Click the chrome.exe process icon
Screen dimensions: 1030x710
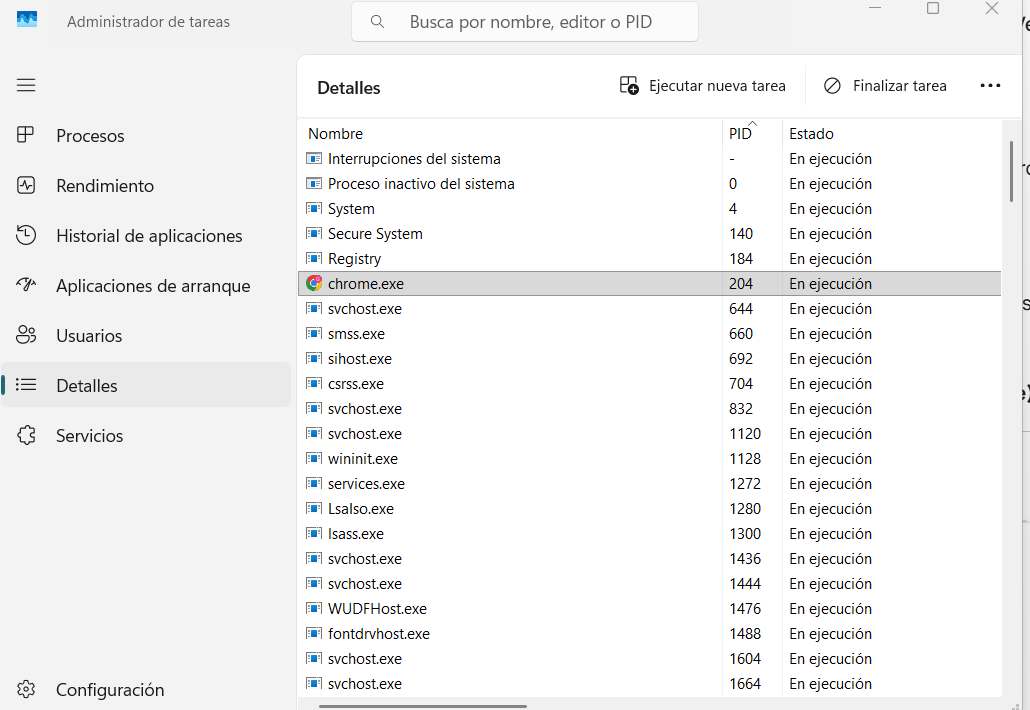(x=314, y=283)
